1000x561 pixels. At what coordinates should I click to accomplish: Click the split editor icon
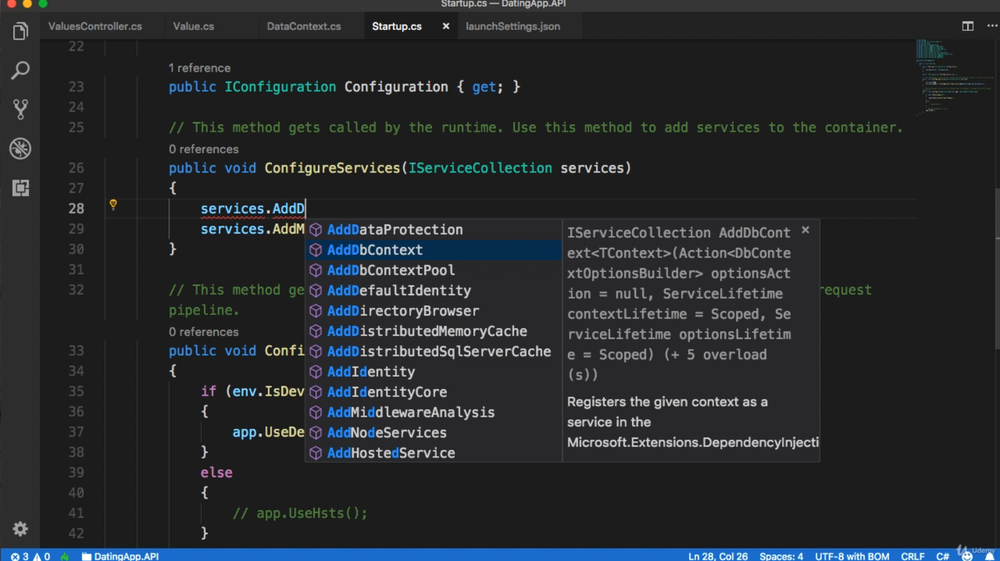968,26
